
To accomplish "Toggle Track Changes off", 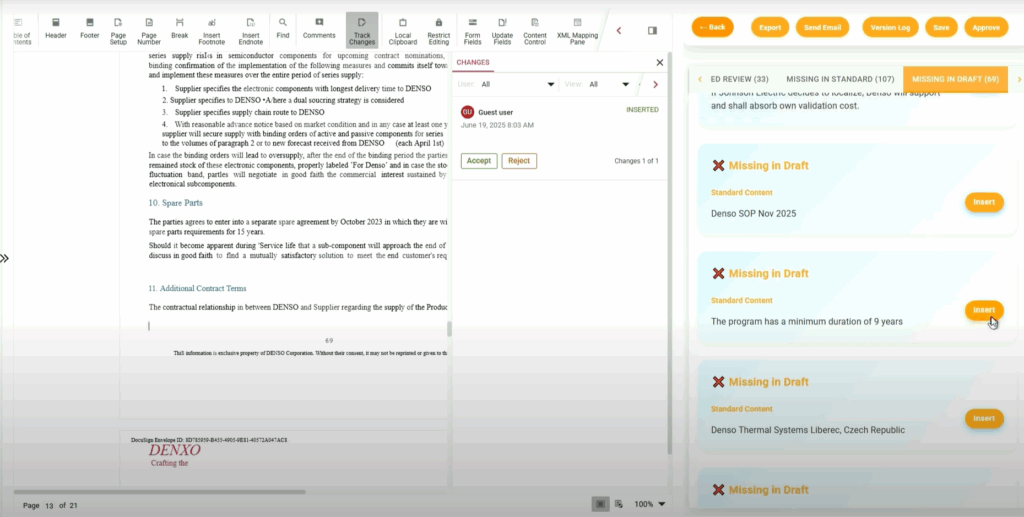I will pos(361,29).
